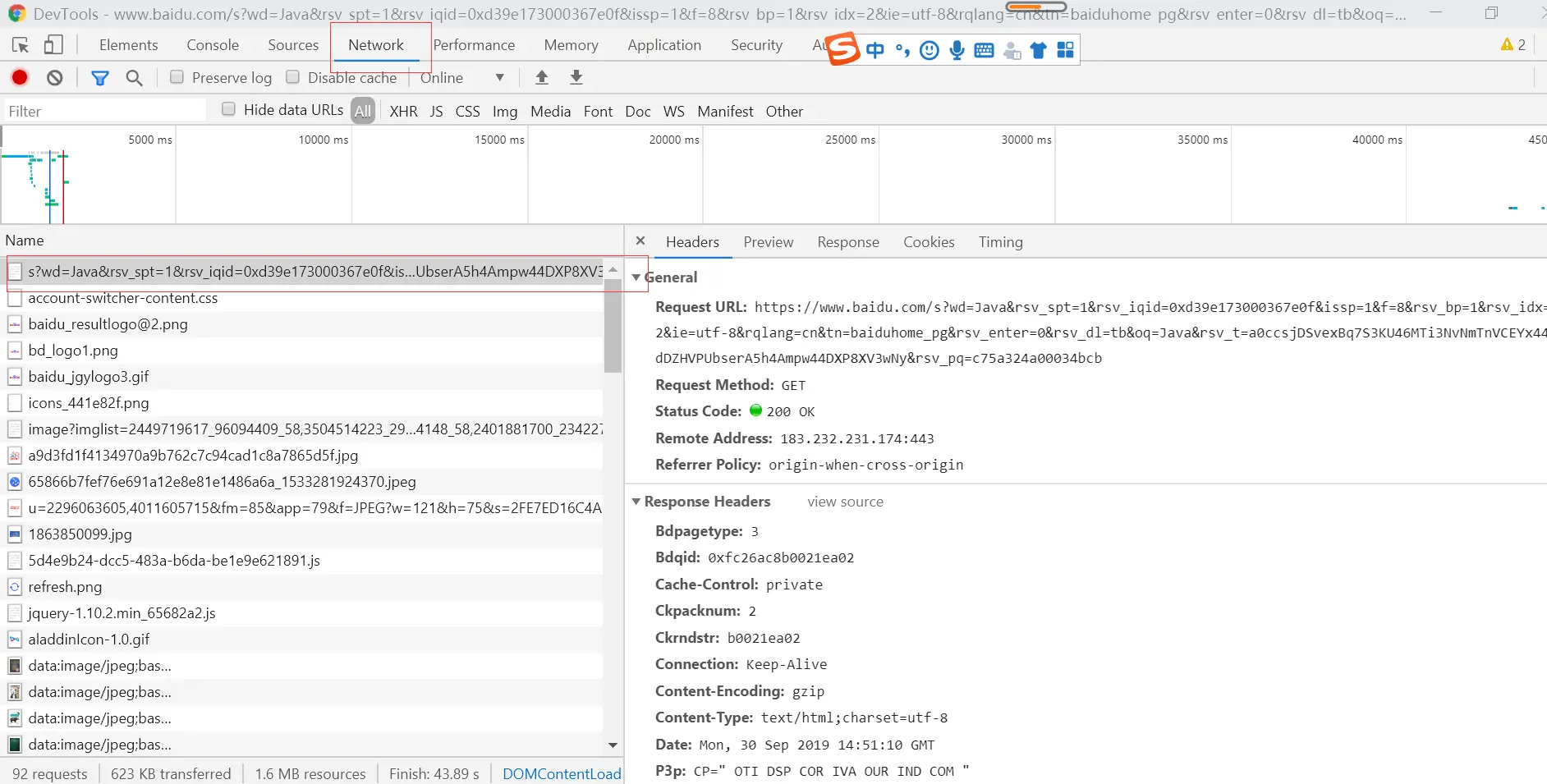Open Sogou account user icon

[1012, 51]
